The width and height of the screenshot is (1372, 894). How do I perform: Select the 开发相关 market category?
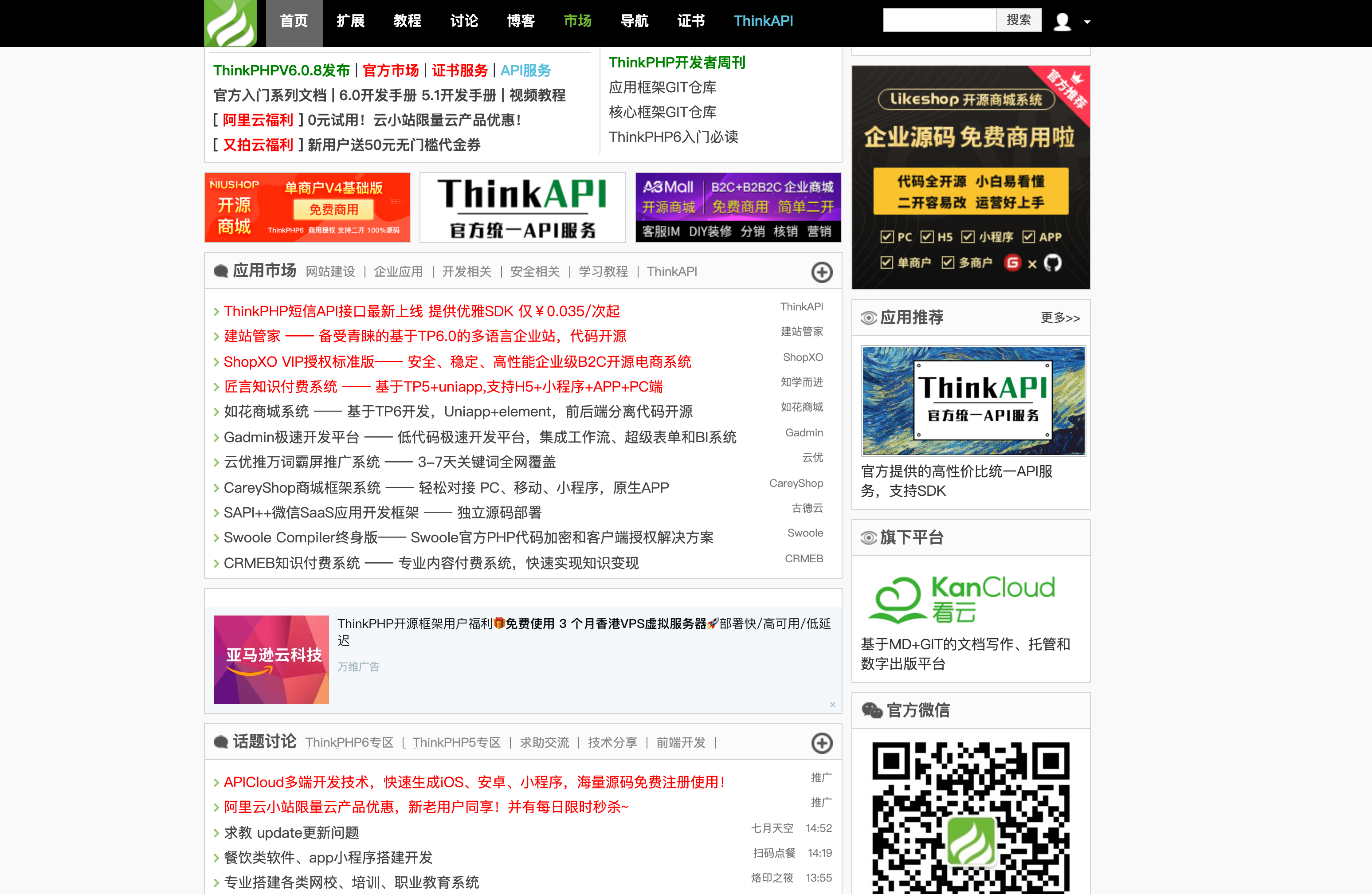pyautogui.click(x=466, y=271)
